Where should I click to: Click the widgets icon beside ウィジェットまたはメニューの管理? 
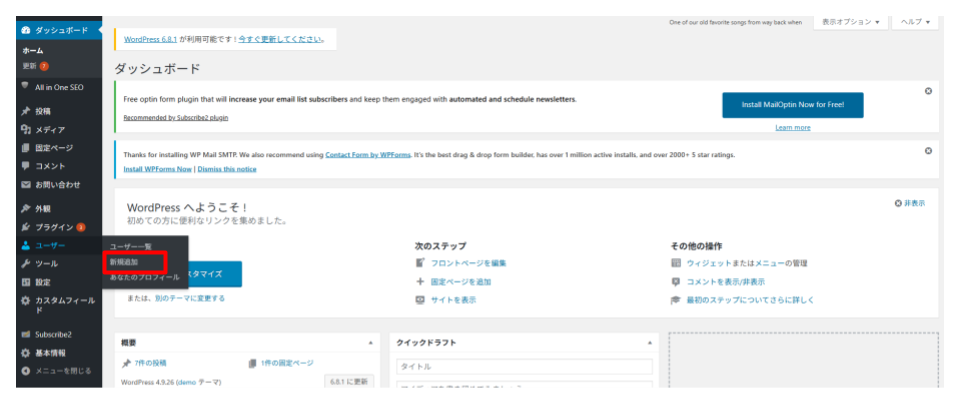676,263
